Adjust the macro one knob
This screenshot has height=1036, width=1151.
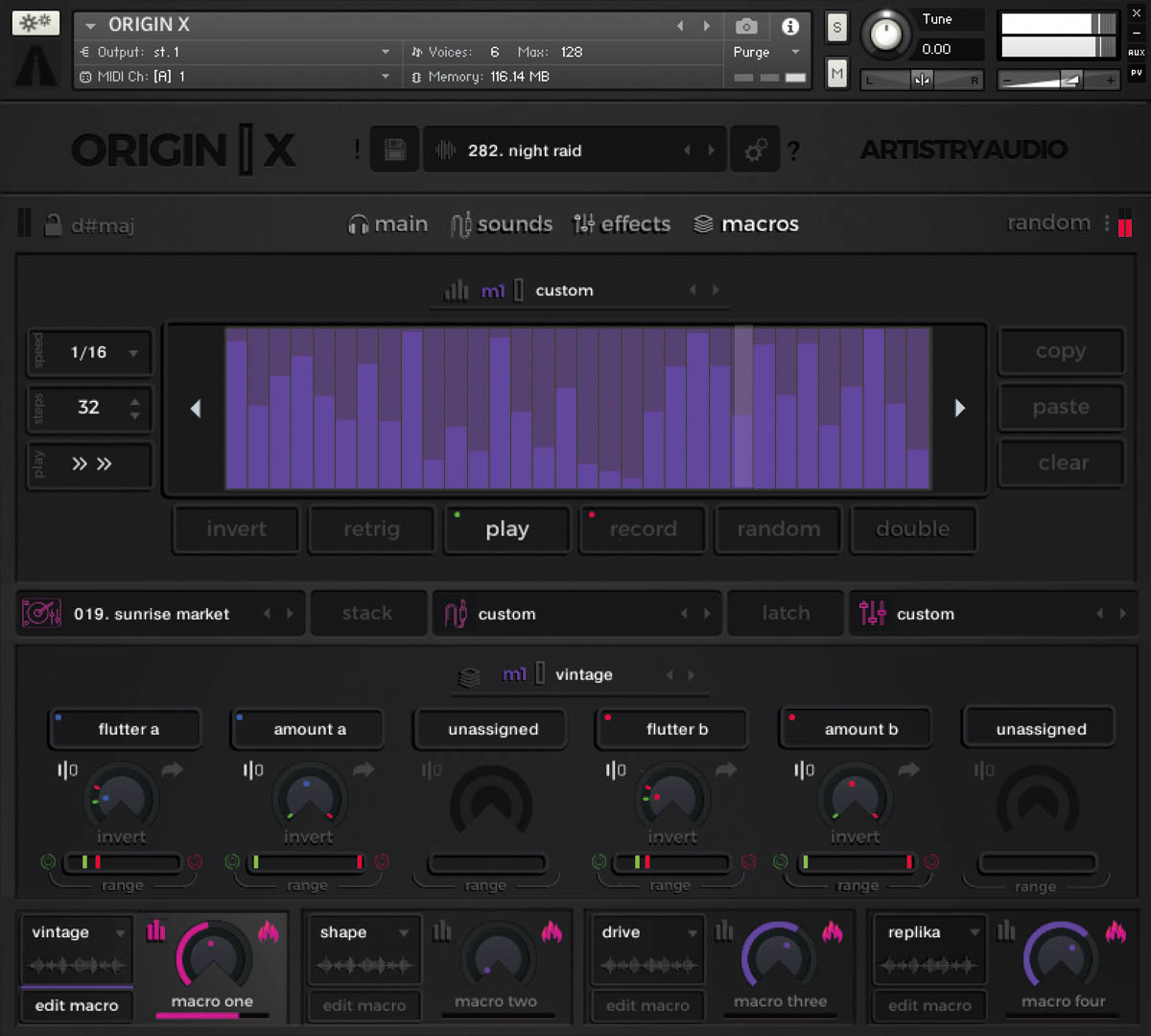point(213,958)
